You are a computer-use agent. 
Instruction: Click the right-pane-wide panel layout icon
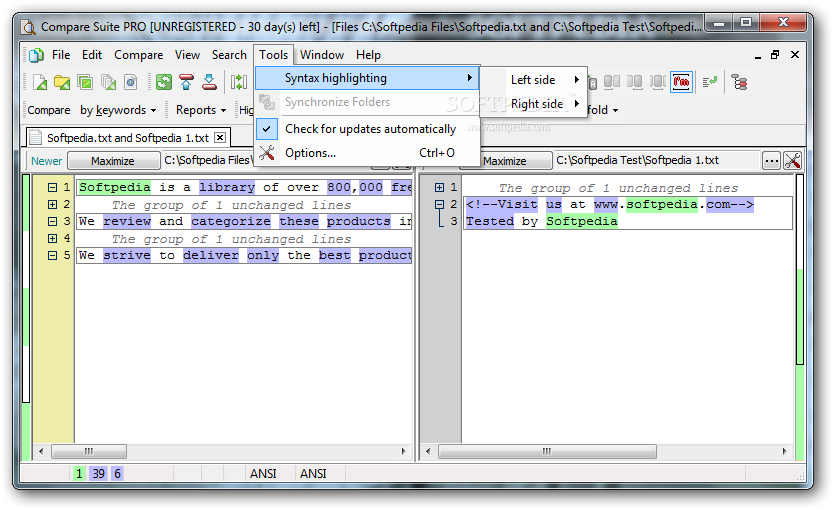click(635, 82)
